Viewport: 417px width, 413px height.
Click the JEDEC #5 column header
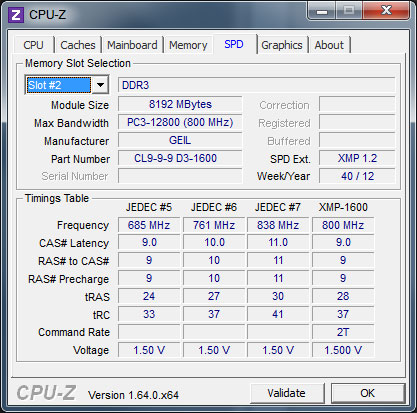149,207
